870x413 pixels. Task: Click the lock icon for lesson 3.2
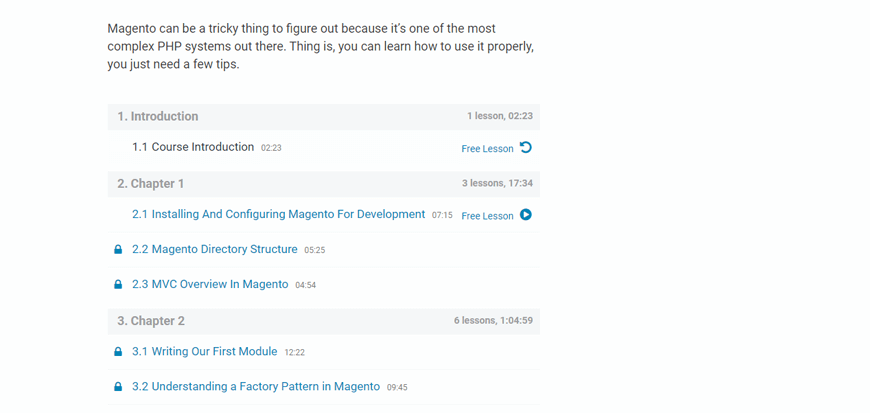coord(118,387)
